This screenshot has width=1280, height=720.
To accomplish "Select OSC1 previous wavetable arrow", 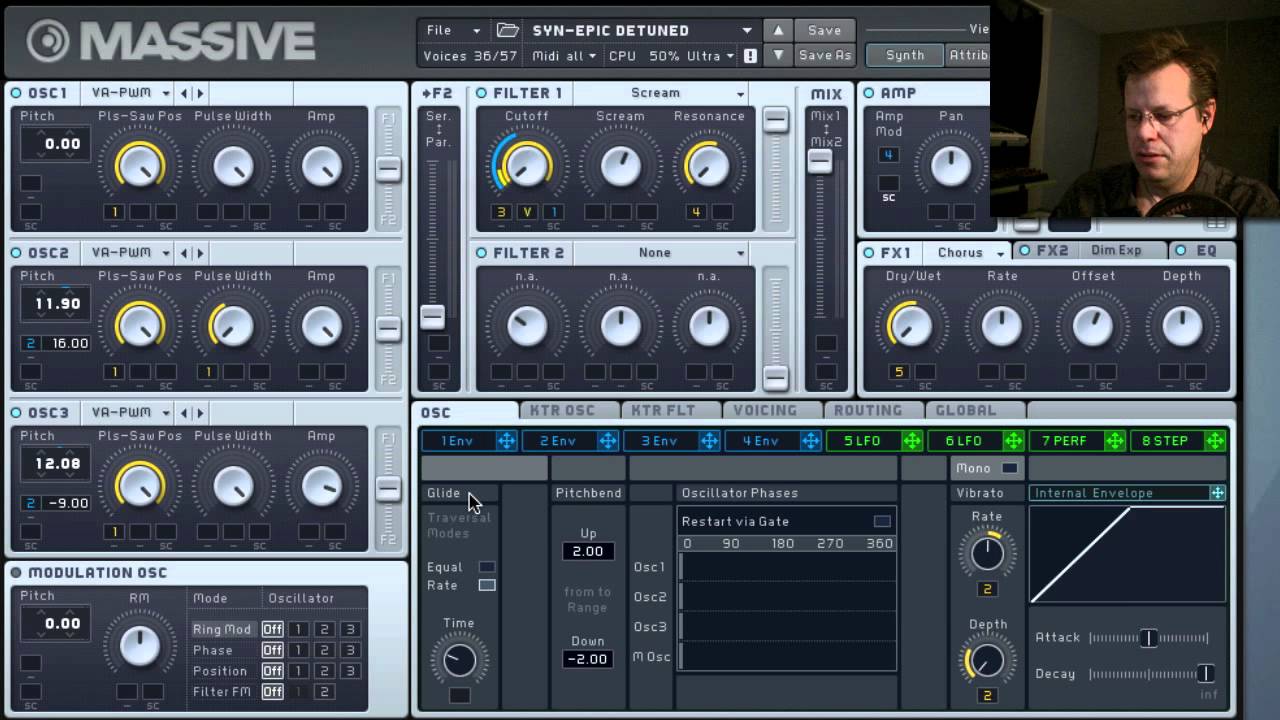I will [x=184, y=93].
